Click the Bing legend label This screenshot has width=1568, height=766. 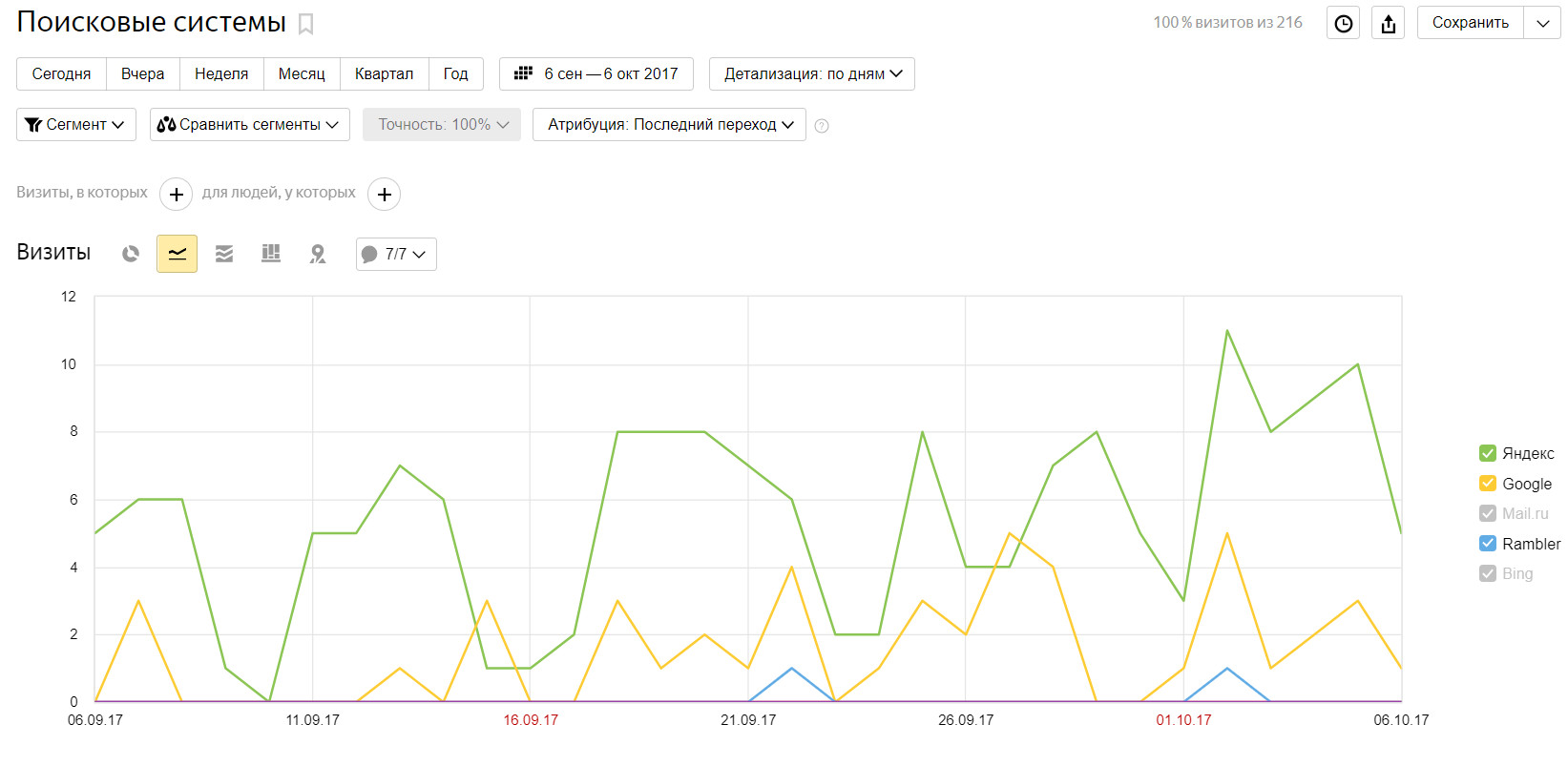(1517, 573)
